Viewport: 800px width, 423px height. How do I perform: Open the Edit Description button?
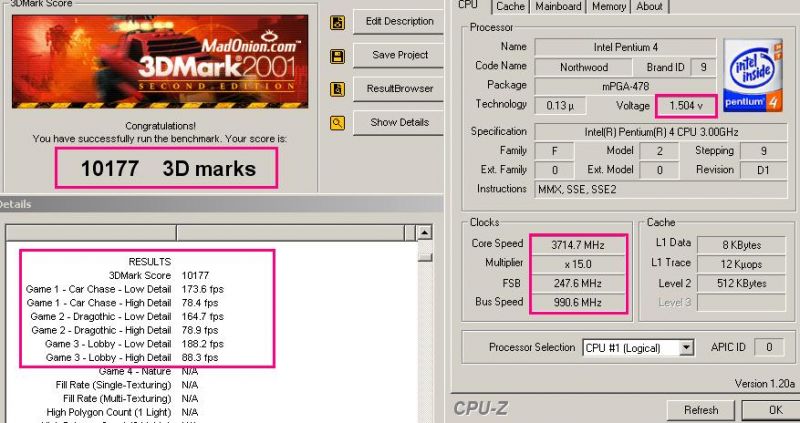[399, 21]
